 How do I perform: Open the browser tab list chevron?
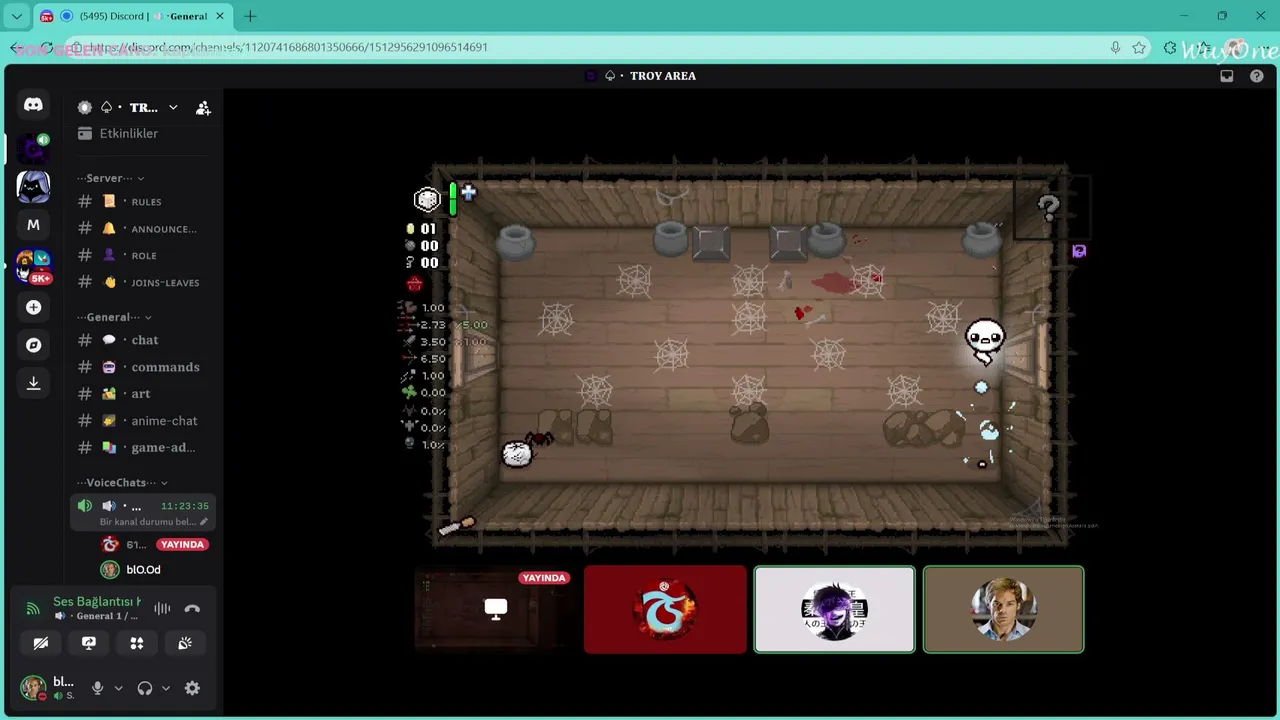17,16
